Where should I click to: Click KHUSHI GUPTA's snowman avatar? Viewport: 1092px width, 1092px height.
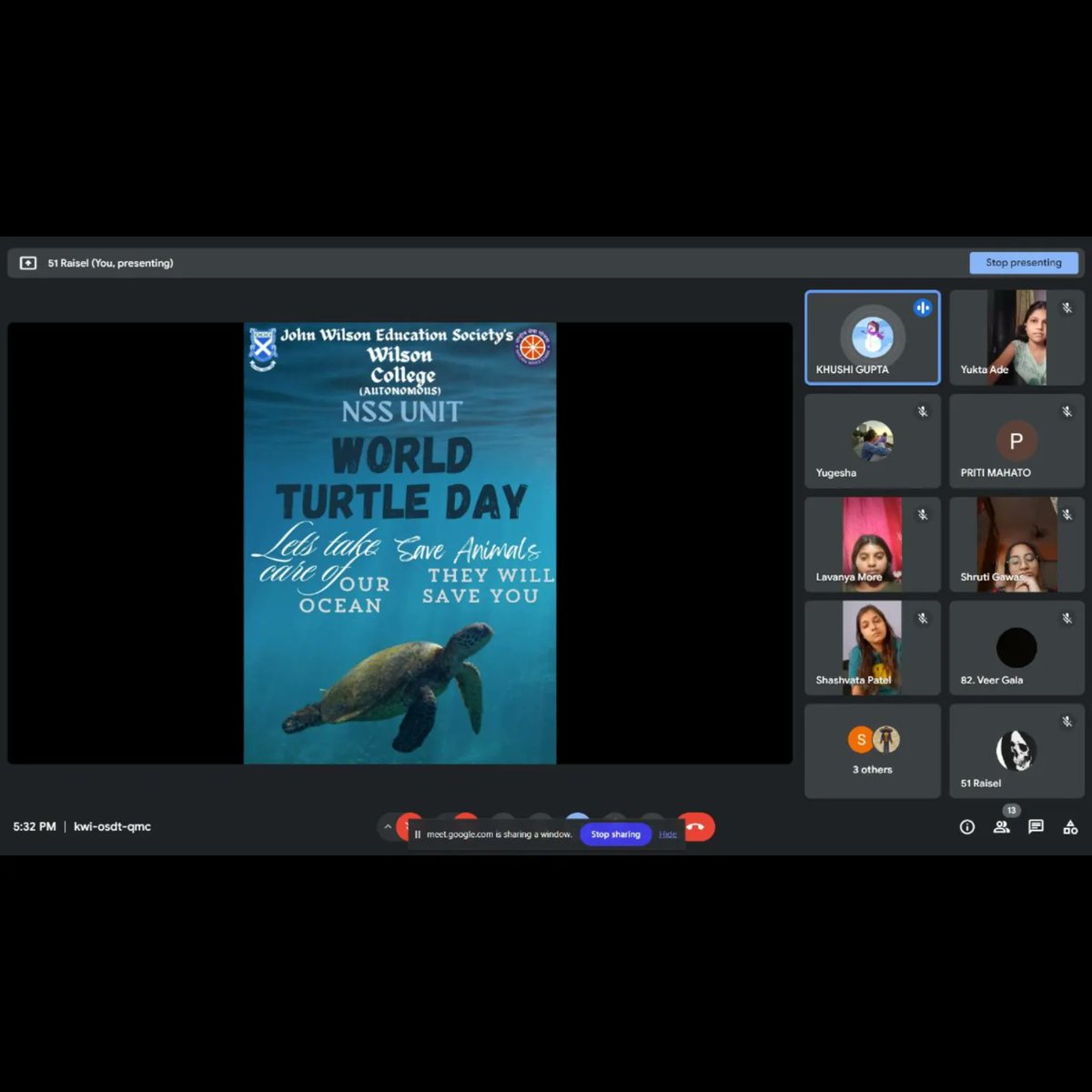click(x=873, y=336)
